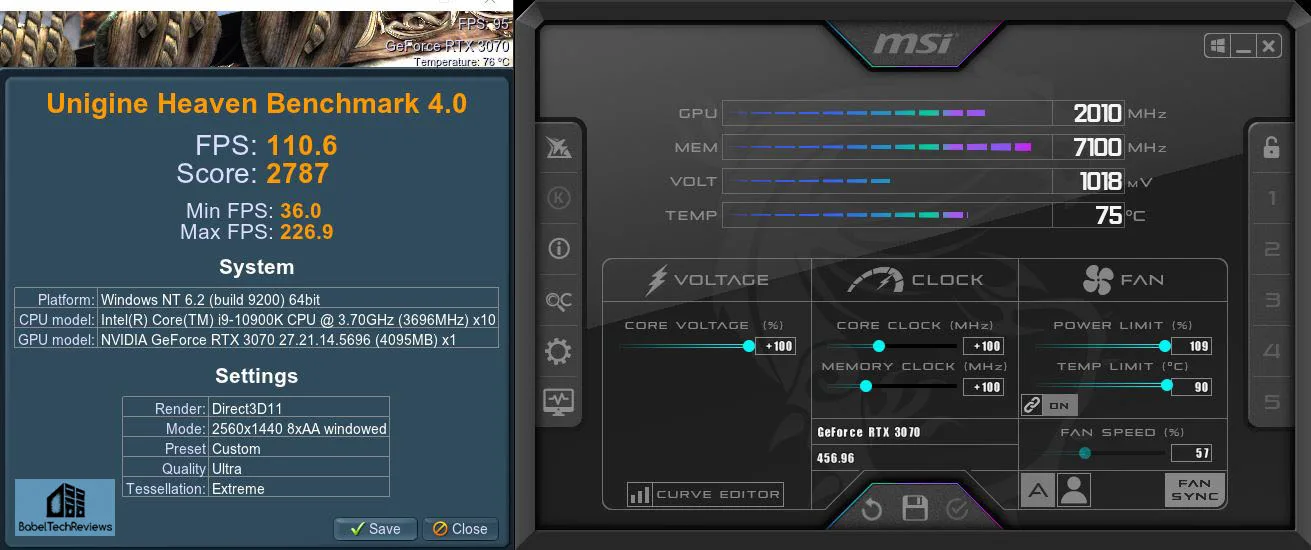This screenshot has width=1311, height=550.
Task: Click the Direct3D11 render setting
Action: [x=299, y=408]
